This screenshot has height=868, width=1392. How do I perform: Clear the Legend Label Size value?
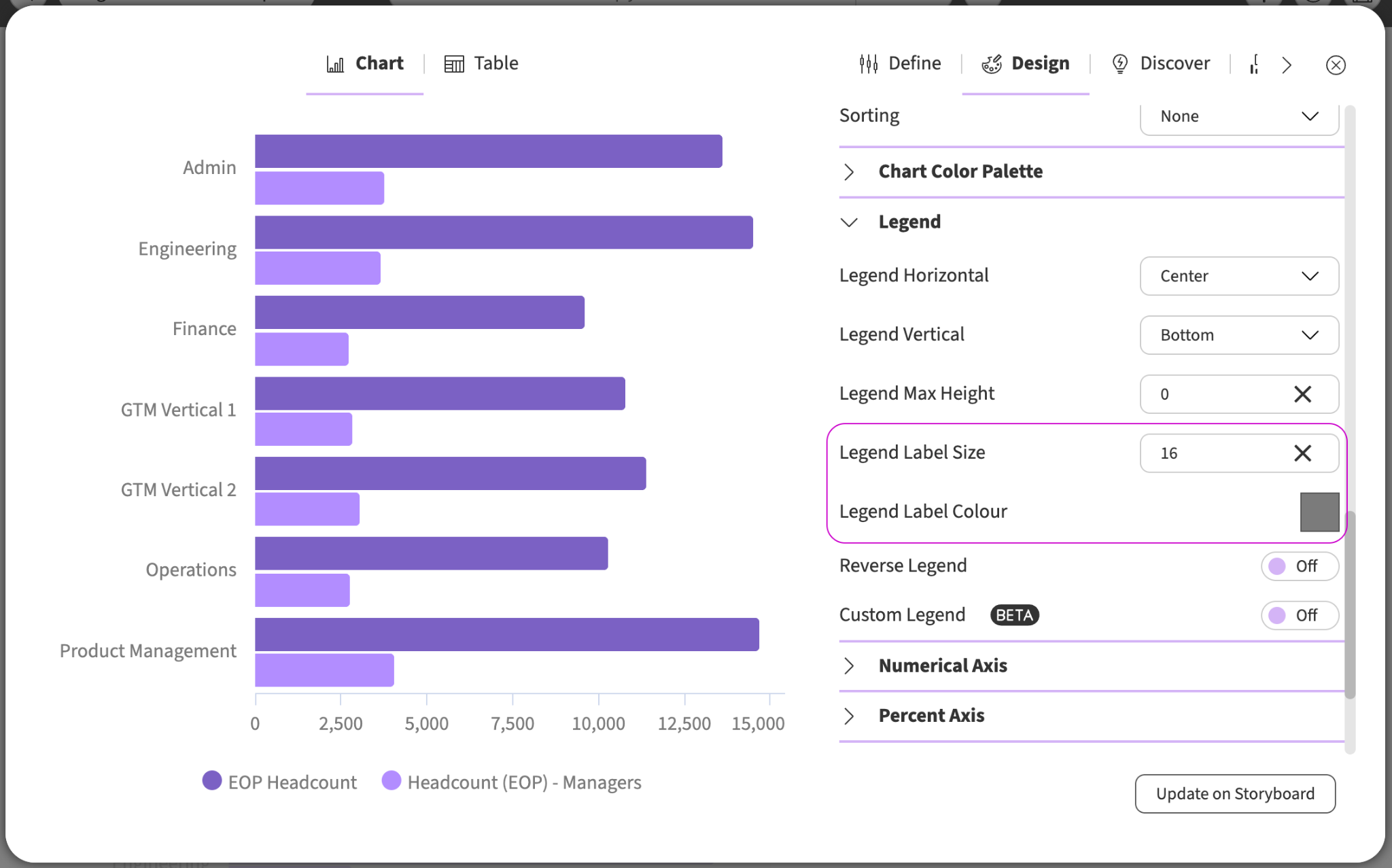(1302, 453)
